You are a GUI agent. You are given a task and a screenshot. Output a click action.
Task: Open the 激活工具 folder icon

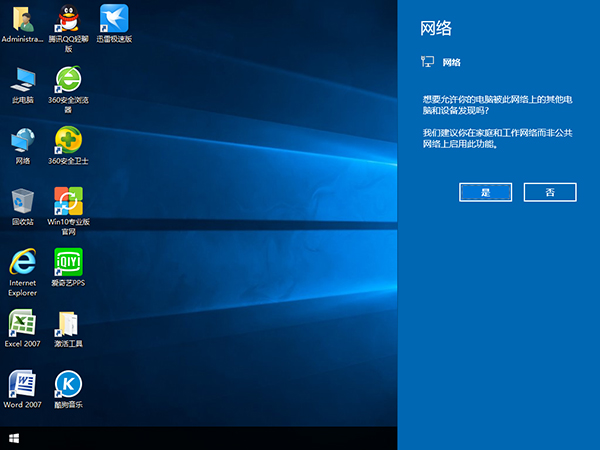coord(68,323)
